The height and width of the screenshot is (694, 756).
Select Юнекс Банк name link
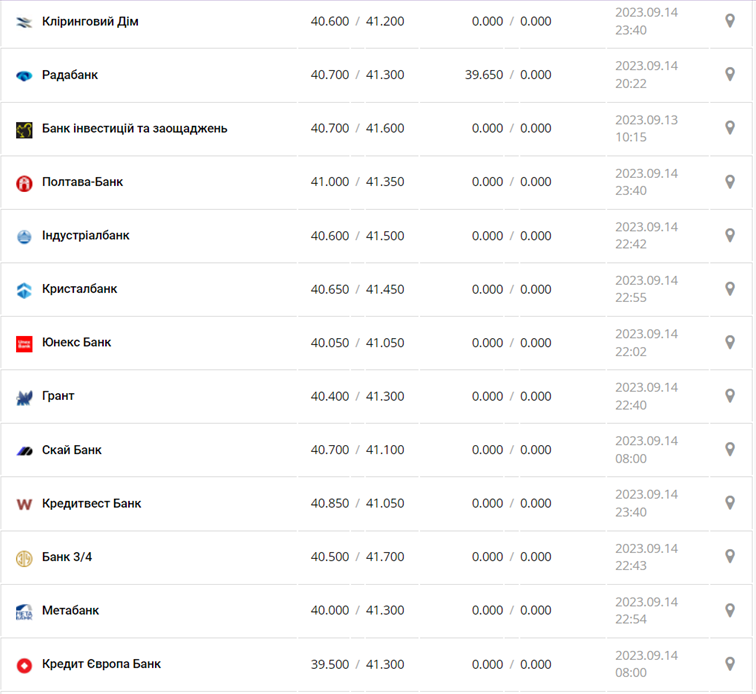(76, 343)
